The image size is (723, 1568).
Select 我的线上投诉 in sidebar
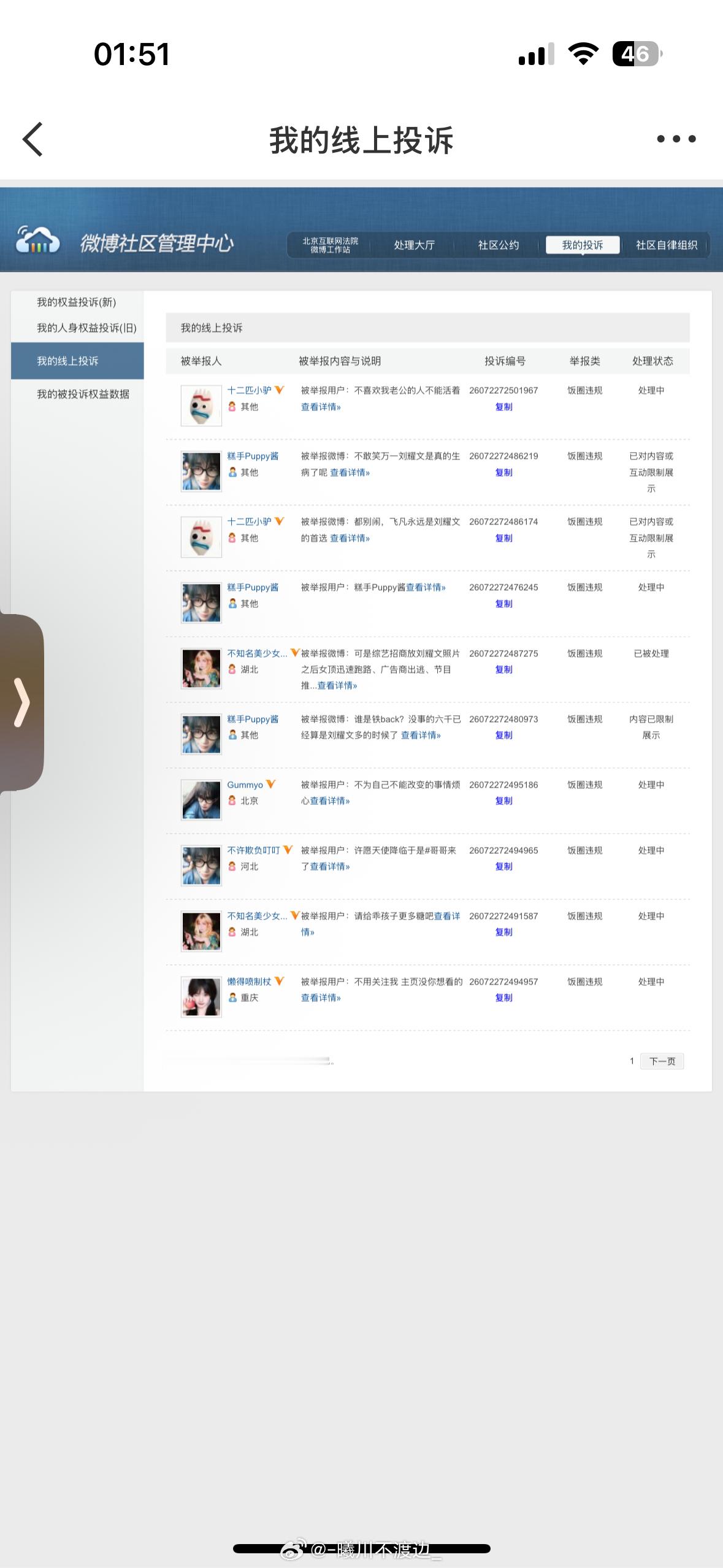coord(77,361)
